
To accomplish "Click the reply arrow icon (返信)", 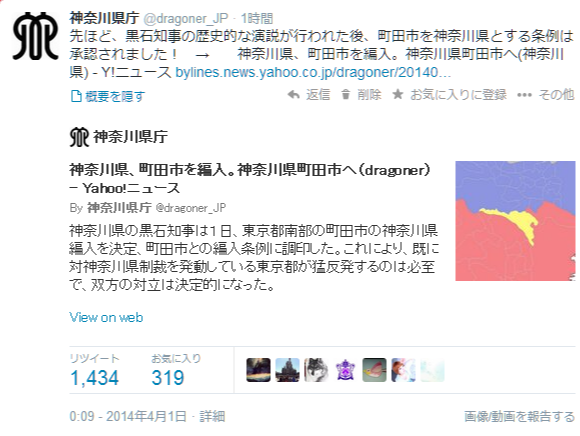I will pyautogui.click(x=294, y=95).
